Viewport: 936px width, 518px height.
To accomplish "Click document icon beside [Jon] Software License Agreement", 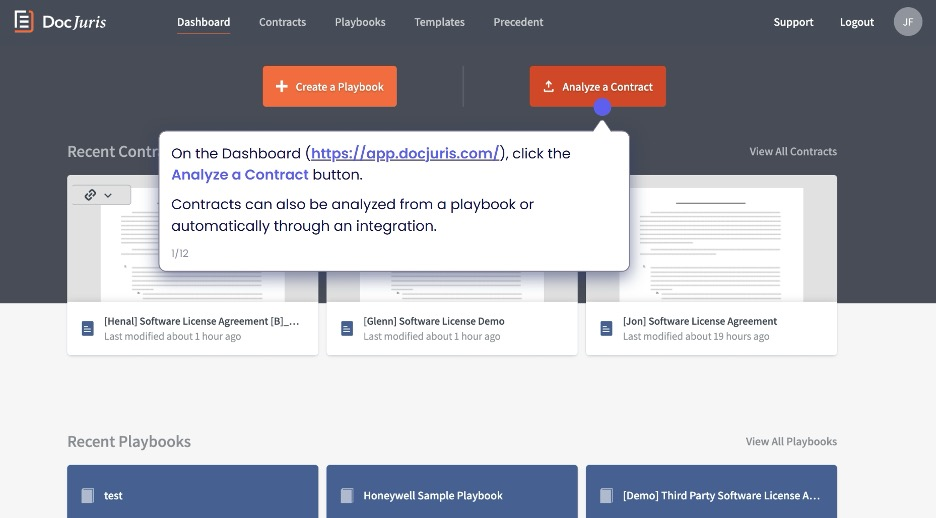I will (606, 328).
